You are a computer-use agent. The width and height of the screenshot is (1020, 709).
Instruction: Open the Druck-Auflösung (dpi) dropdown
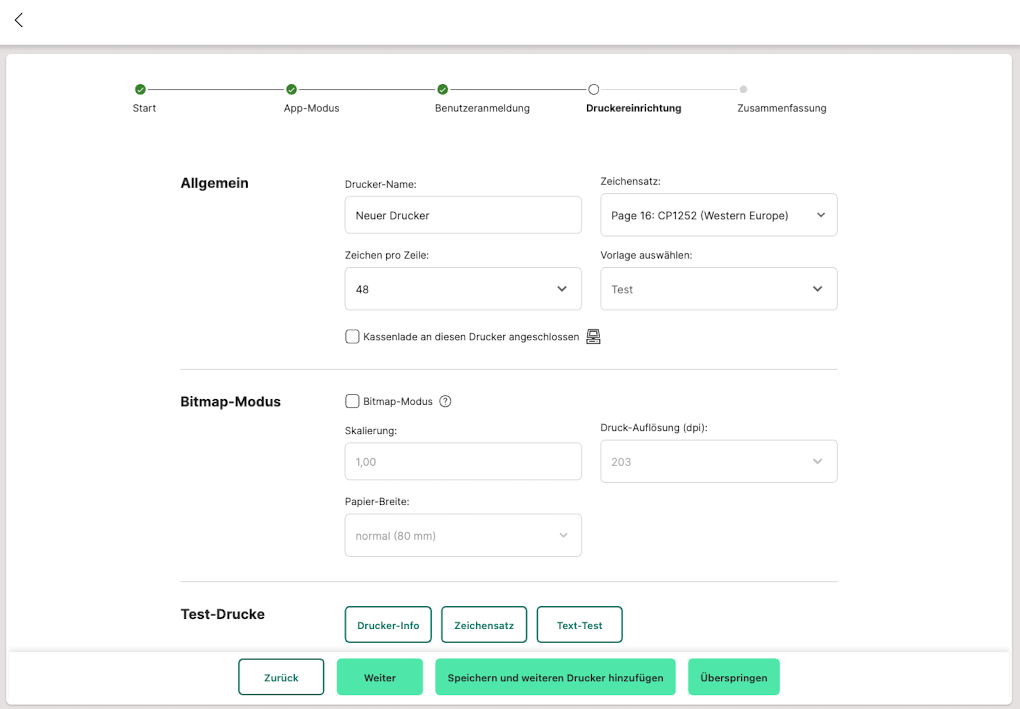(x=718, y=462)
